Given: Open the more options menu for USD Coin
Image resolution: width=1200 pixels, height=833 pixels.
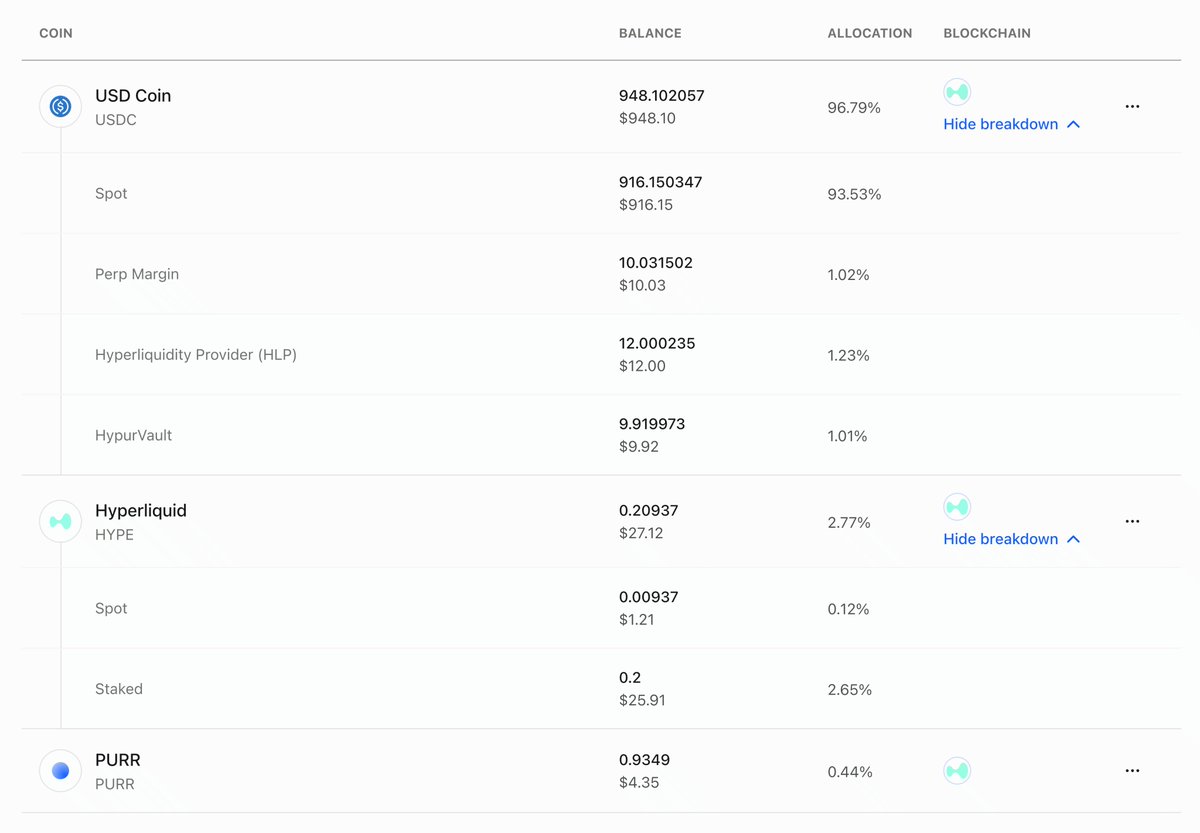Looking at the screenshot, I should [1132, 106].
